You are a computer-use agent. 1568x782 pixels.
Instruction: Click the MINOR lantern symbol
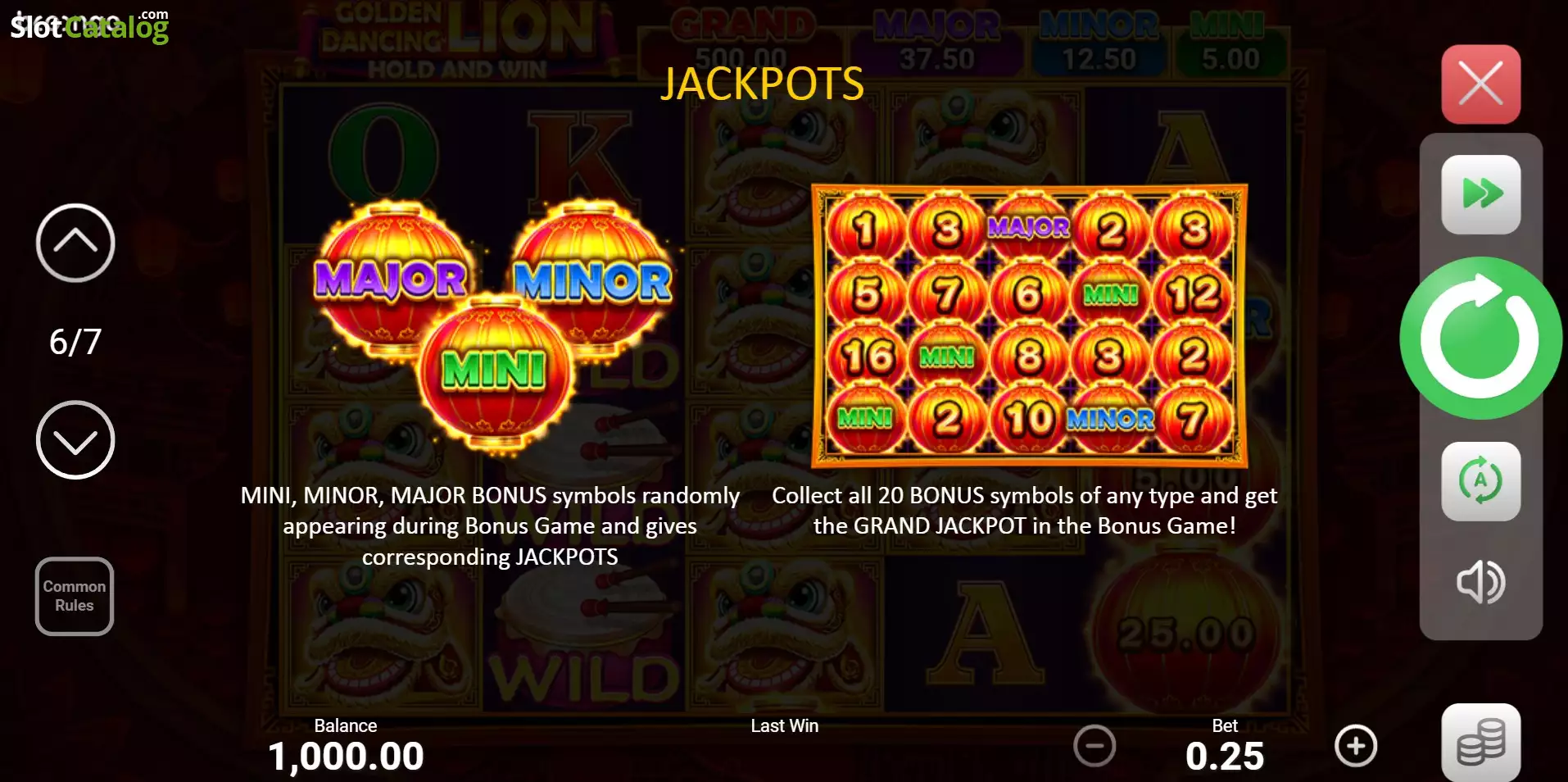(593, 279)
